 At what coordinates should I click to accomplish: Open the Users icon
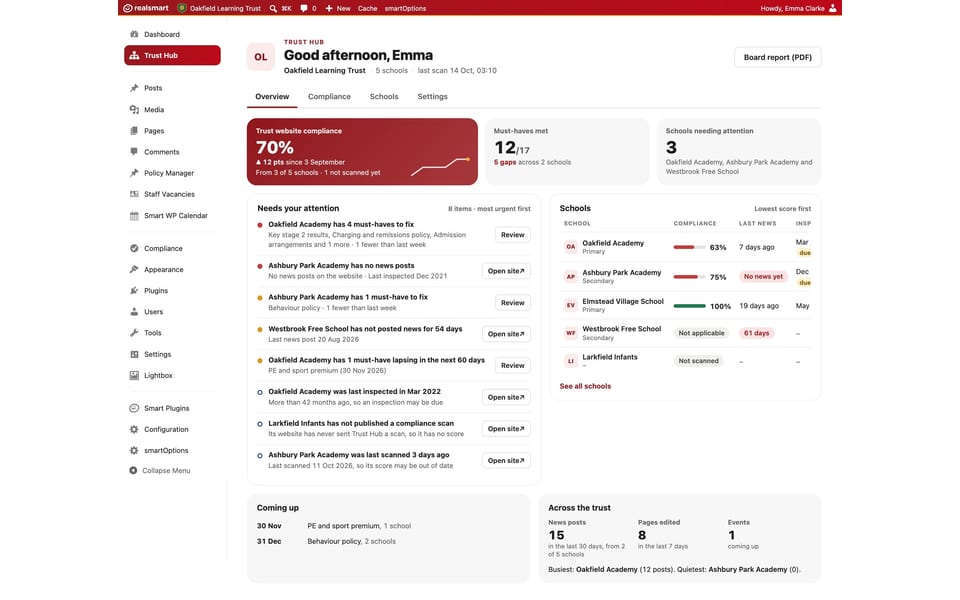click(134, 312)
